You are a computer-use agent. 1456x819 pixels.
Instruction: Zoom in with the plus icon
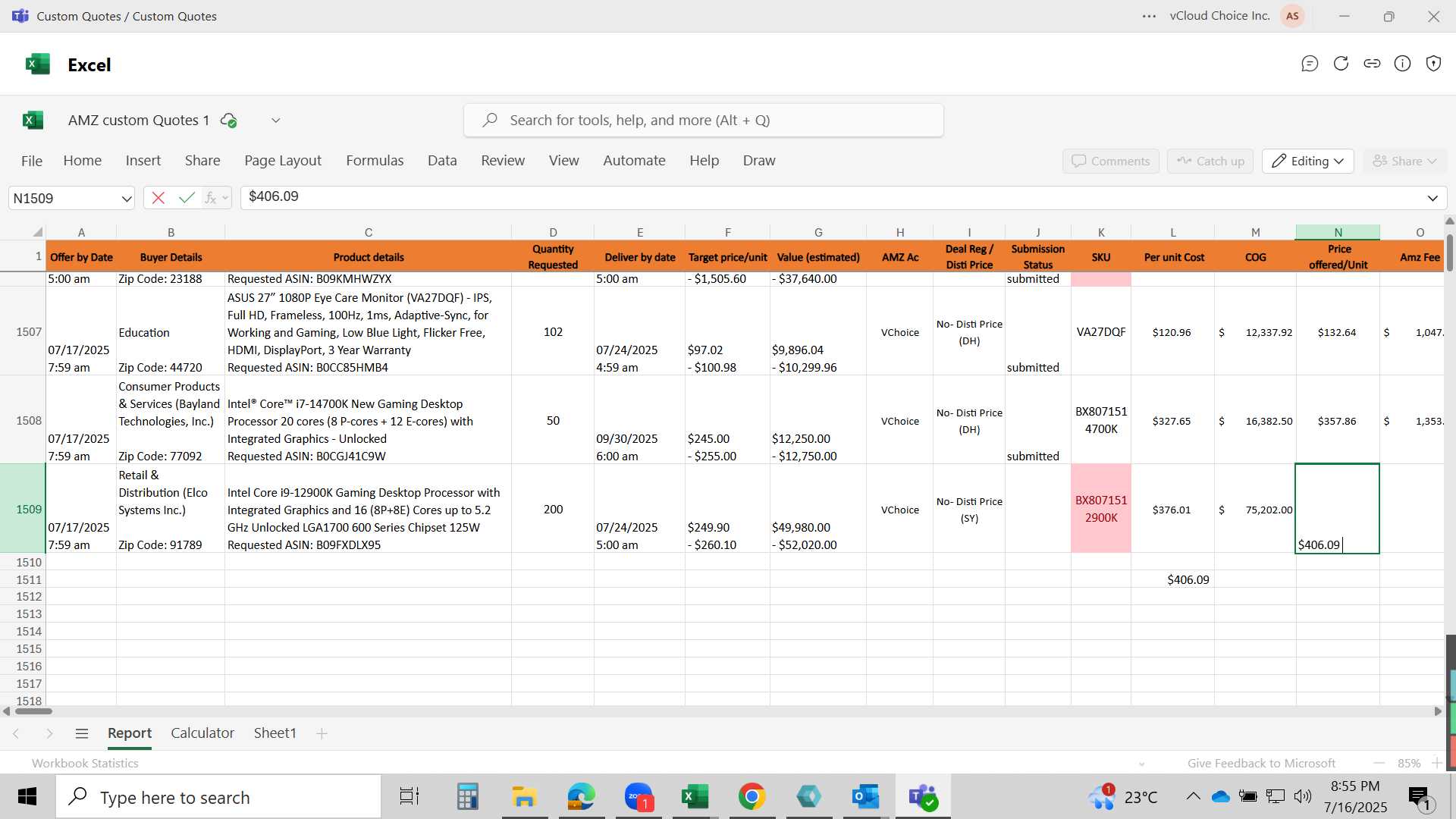coord(1436,763)
